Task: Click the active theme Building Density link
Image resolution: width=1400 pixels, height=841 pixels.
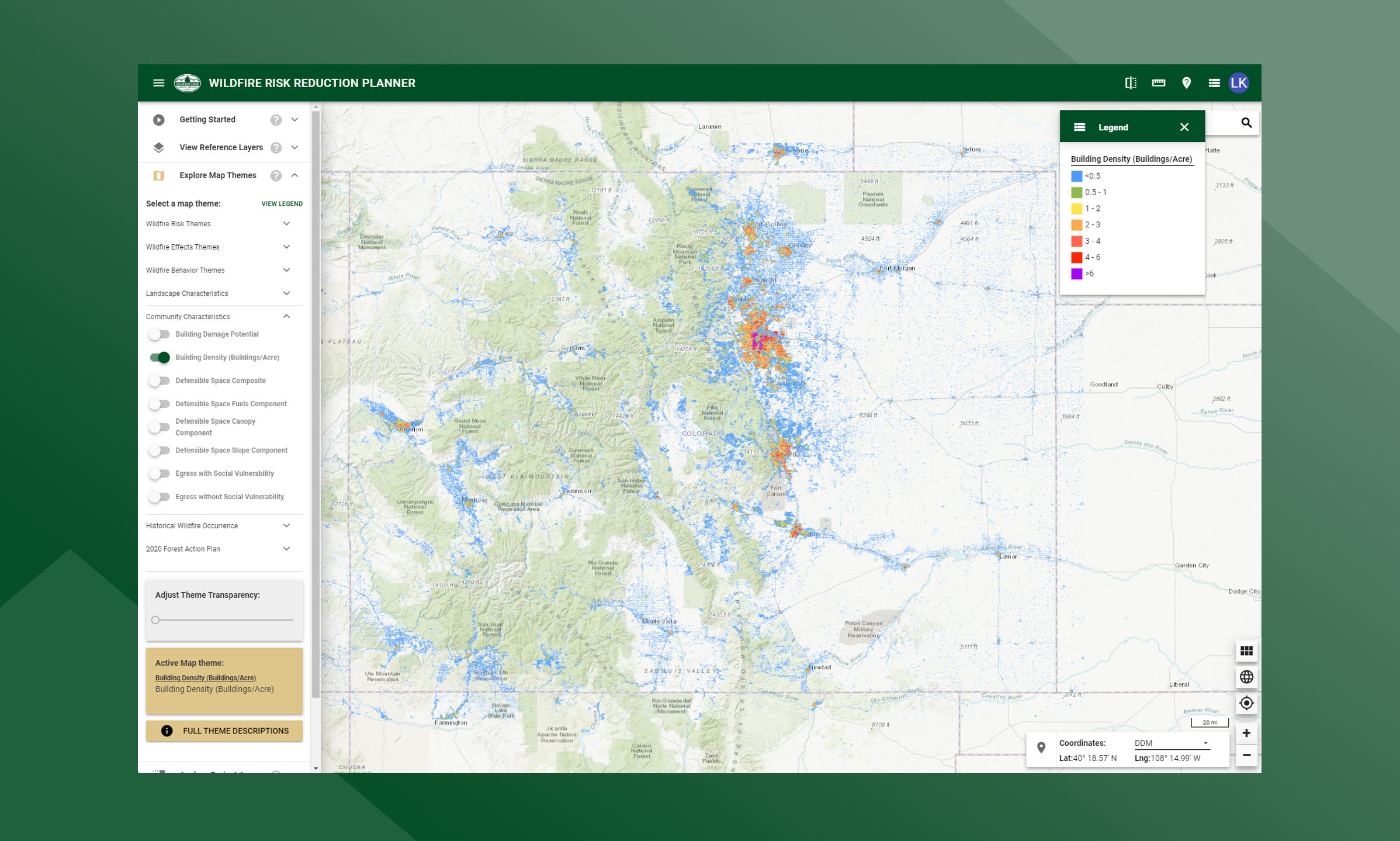Action: pos(205,678)
